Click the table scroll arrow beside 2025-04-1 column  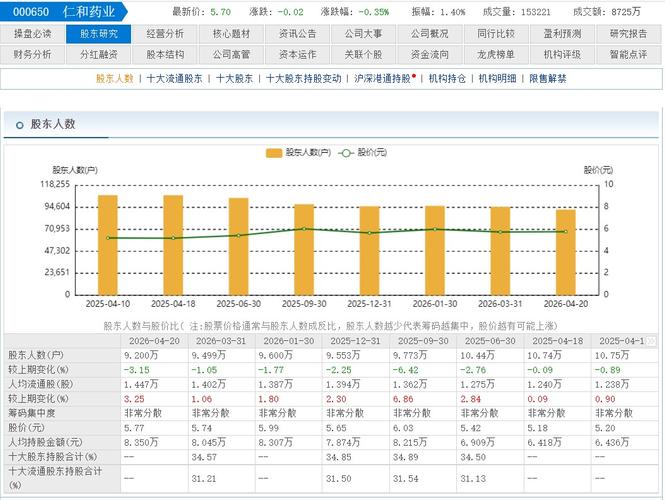(651, 341)
